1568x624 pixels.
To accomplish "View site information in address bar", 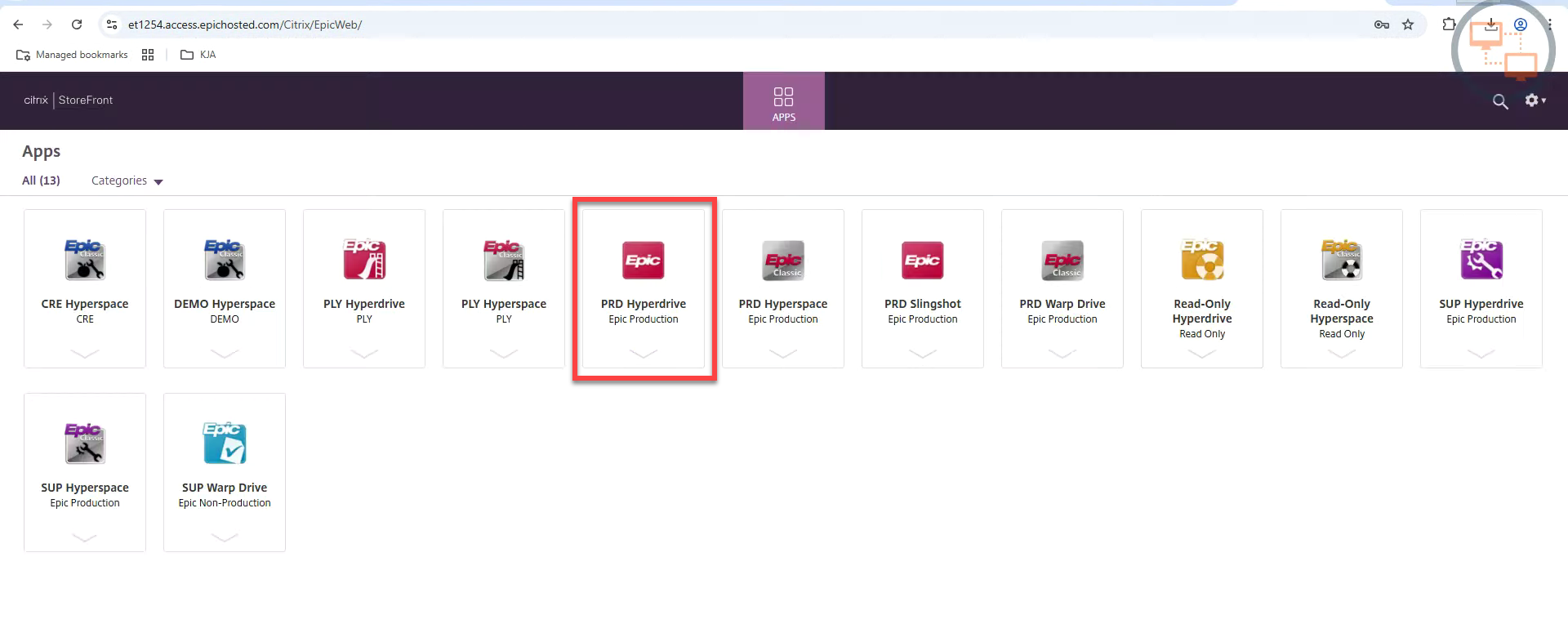I will click(x=112, y=25).
